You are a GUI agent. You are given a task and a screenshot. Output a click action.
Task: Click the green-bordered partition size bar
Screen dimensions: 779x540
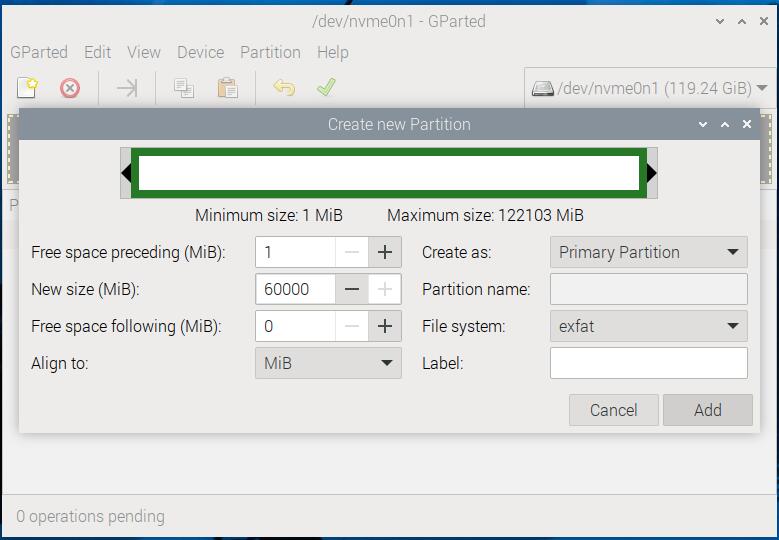coord(389,173)
